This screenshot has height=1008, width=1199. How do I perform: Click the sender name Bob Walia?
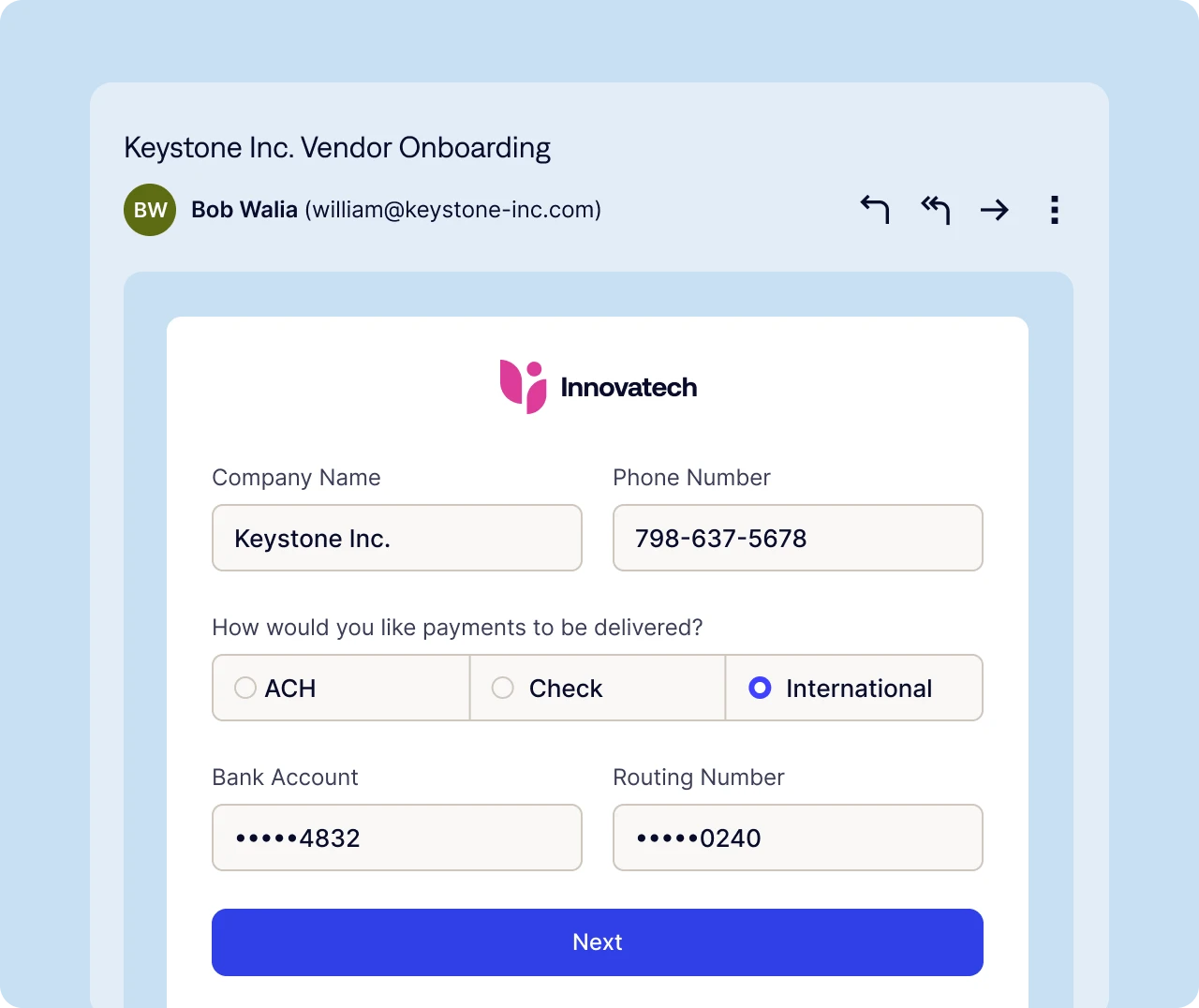click(244, 210)
